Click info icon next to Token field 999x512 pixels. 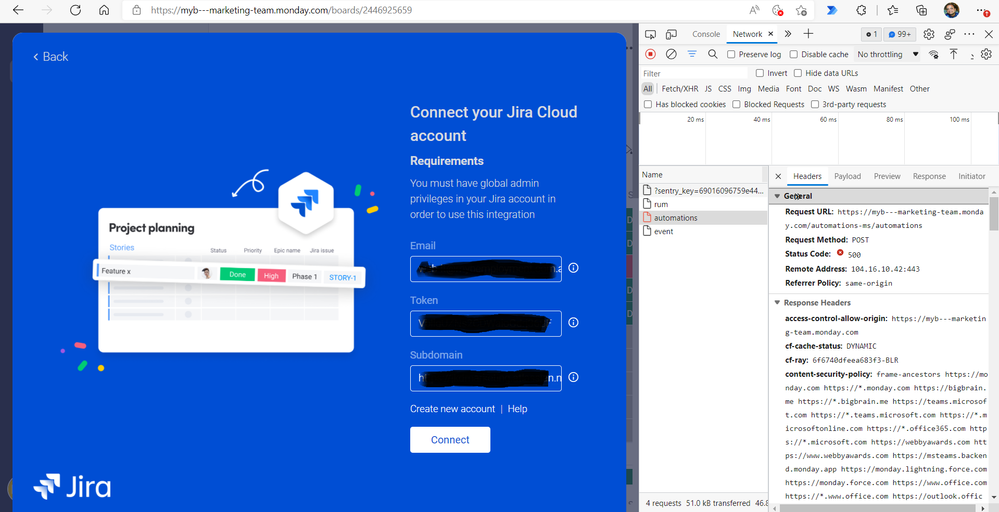(573, 323)
